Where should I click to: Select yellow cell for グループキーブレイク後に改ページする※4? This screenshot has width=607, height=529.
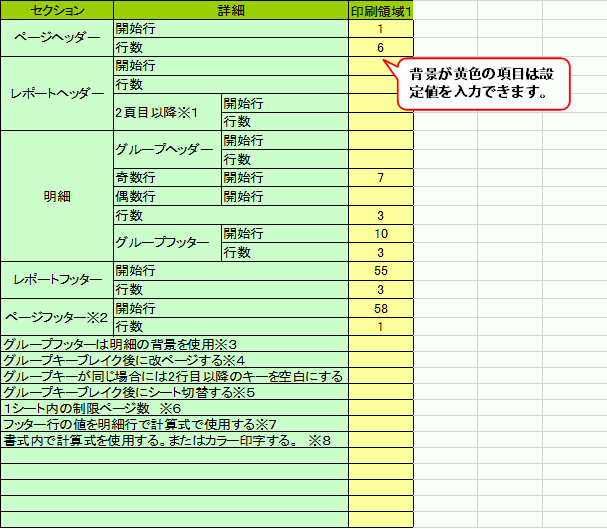(381, 360)
